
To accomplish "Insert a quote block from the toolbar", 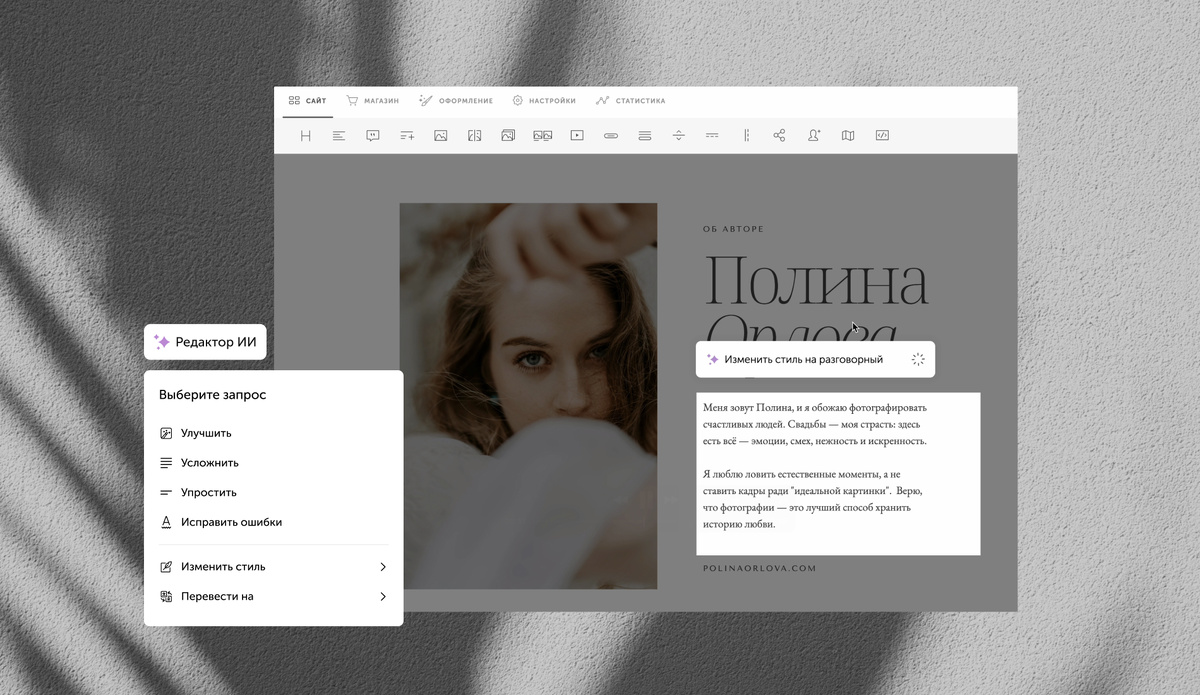I will pos(373,136).
